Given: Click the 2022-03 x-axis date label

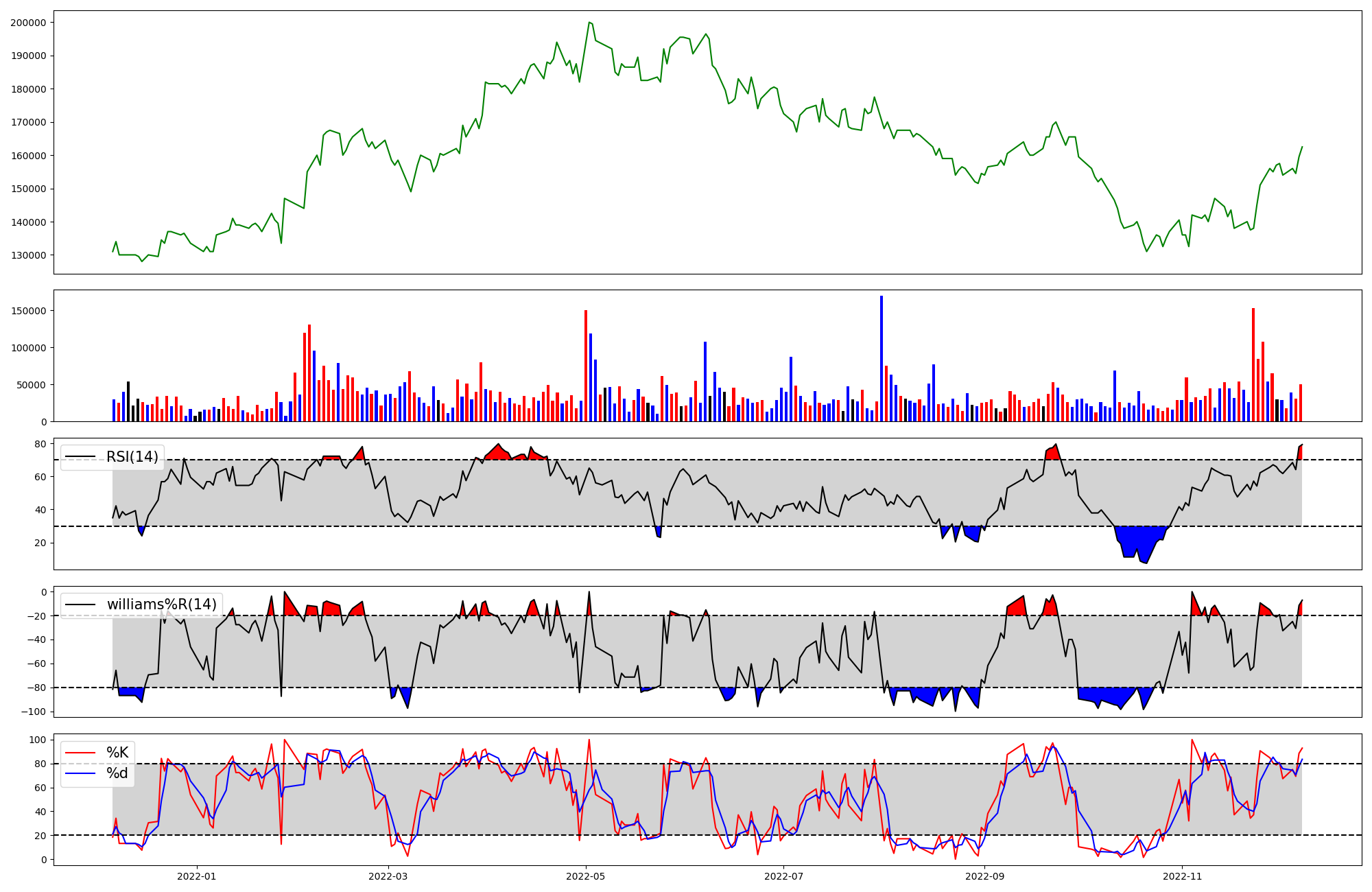Looking at the screenshot, I should coord(388,876).
